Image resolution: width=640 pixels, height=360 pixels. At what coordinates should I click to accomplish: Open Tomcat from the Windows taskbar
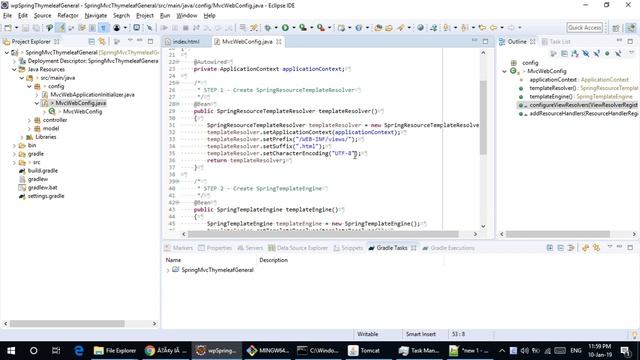[x=364, y=351]
